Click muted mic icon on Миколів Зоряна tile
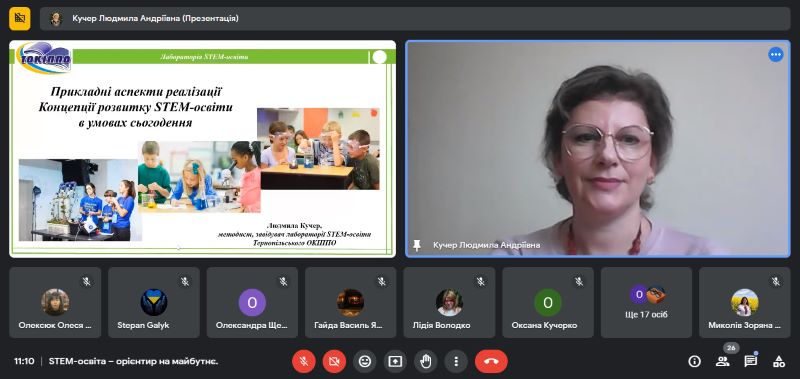The image size is (800, 379). pyautogui.click(x=776, y=282)
